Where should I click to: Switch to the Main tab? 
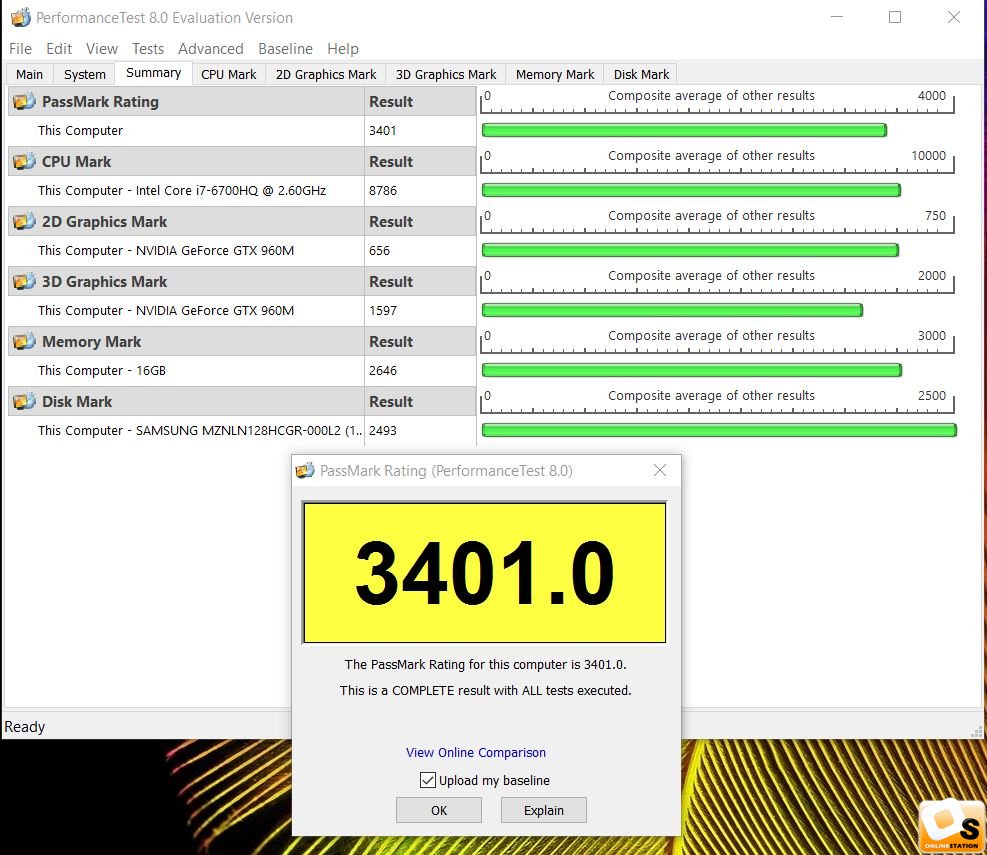(x=30, y=74)
